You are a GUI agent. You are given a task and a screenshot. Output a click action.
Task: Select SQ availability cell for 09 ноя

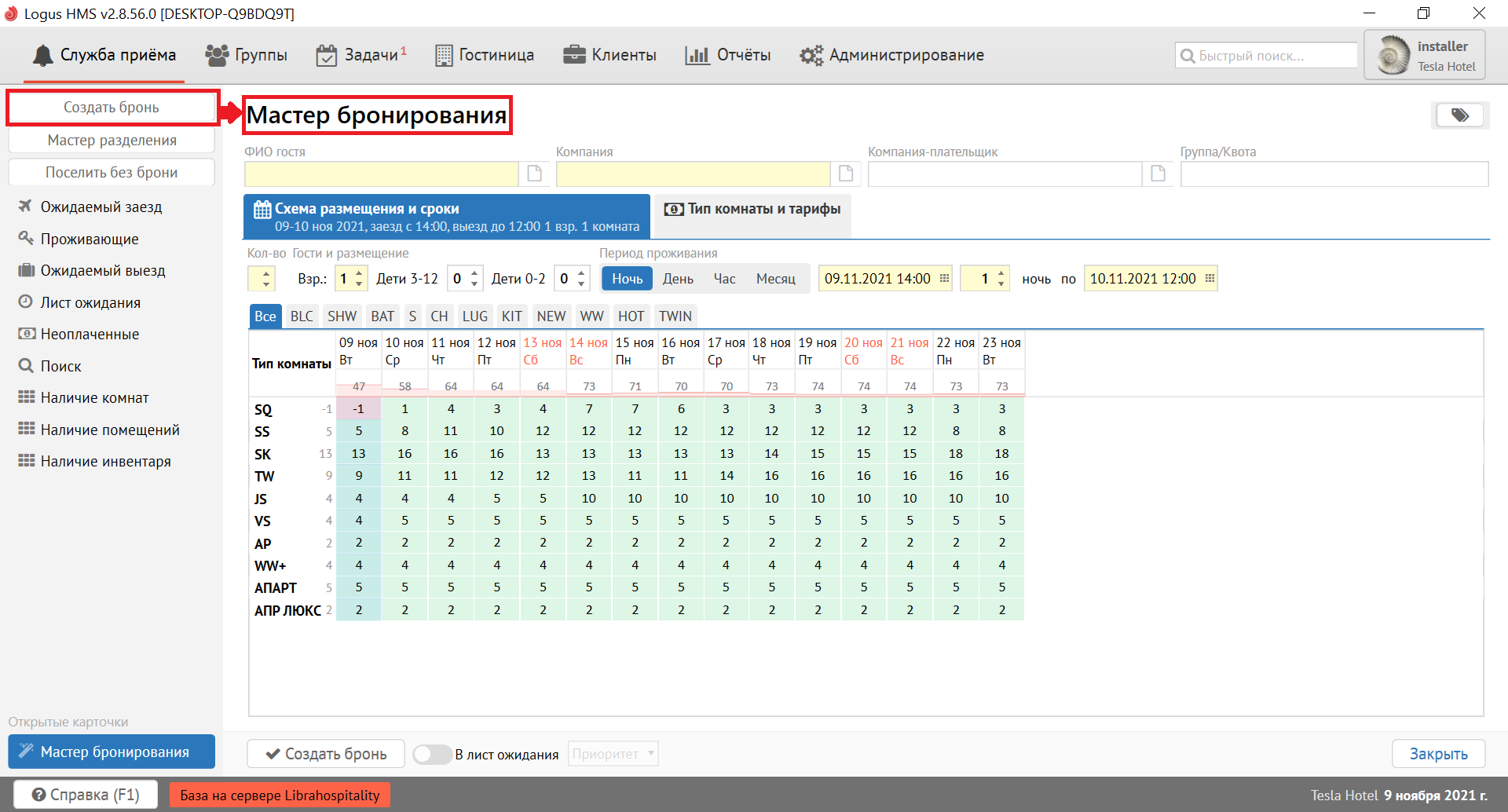[x=358, y=408]
